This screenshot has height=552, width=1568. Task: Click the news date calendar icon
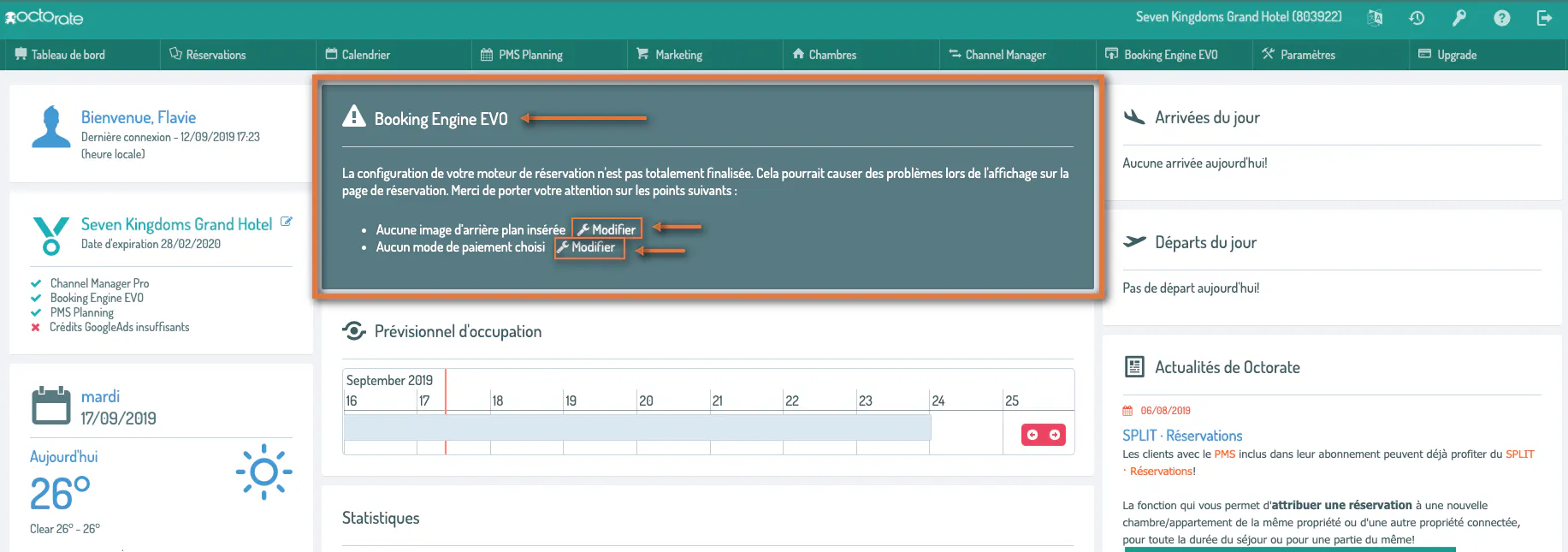[x=1127, y=411]
